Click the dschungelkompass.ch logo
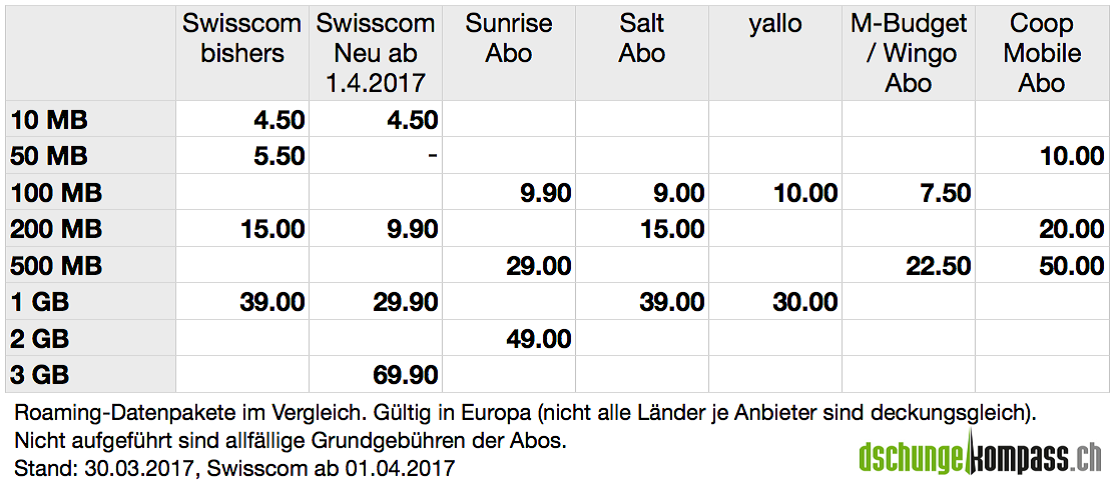1116x486 pixels. (x=980, y=458)
